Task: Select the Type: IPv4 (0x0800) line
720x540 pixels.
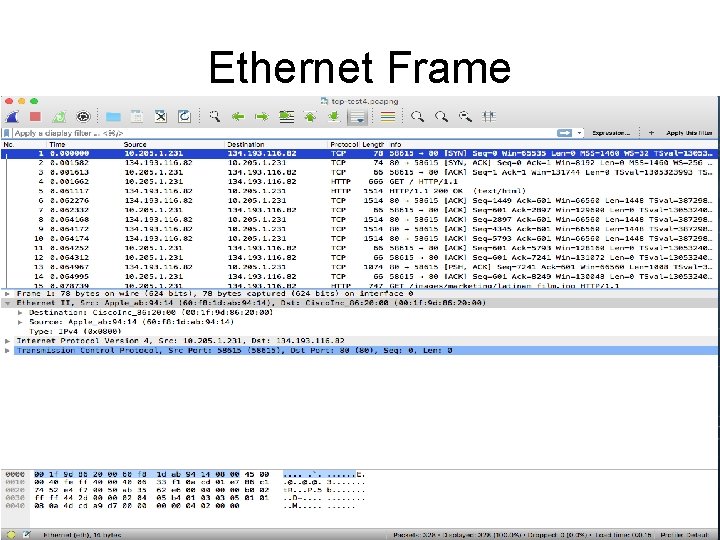Action: click(x=75, y=332)
